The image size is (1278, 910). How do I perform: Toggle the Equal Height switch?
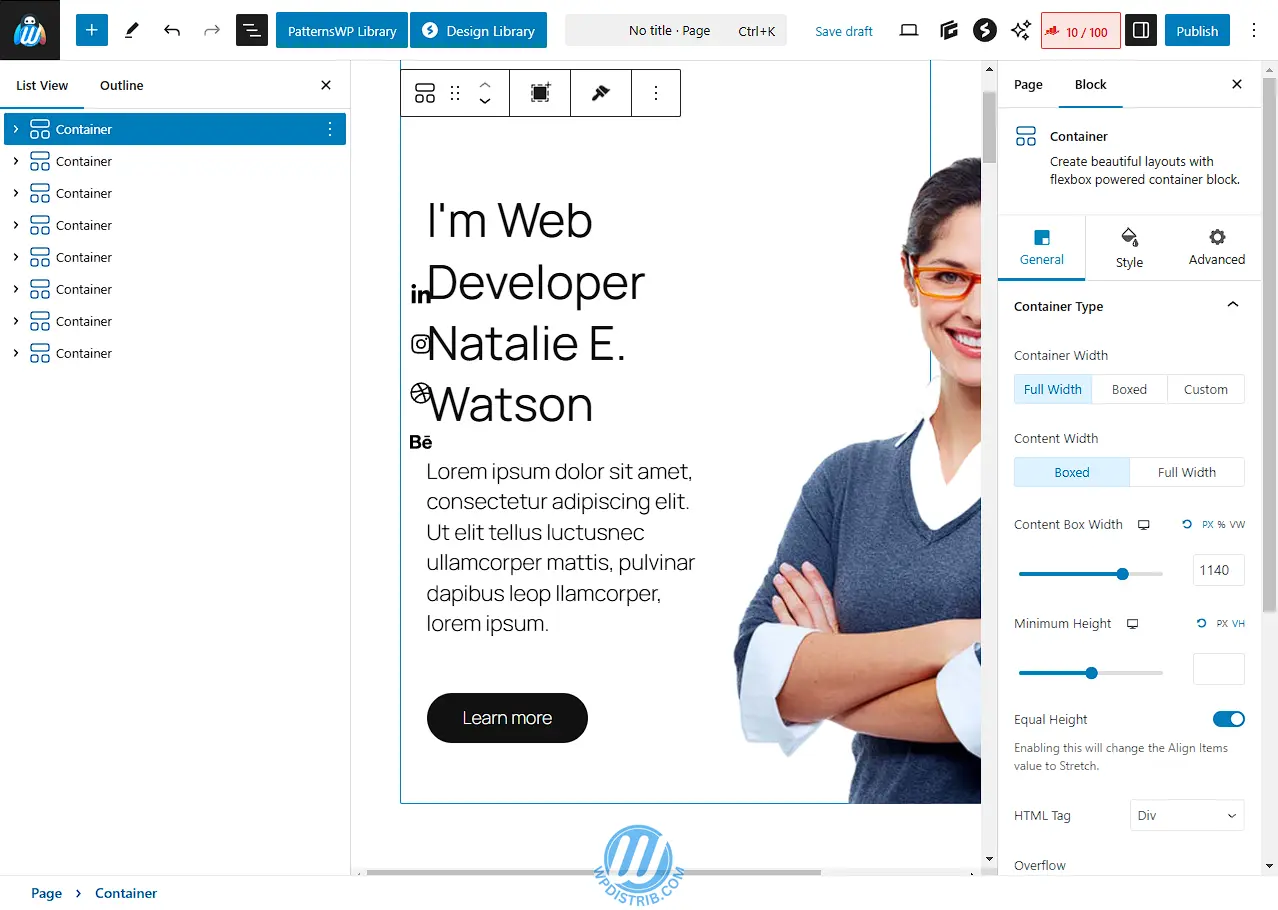coord(1229,719)
